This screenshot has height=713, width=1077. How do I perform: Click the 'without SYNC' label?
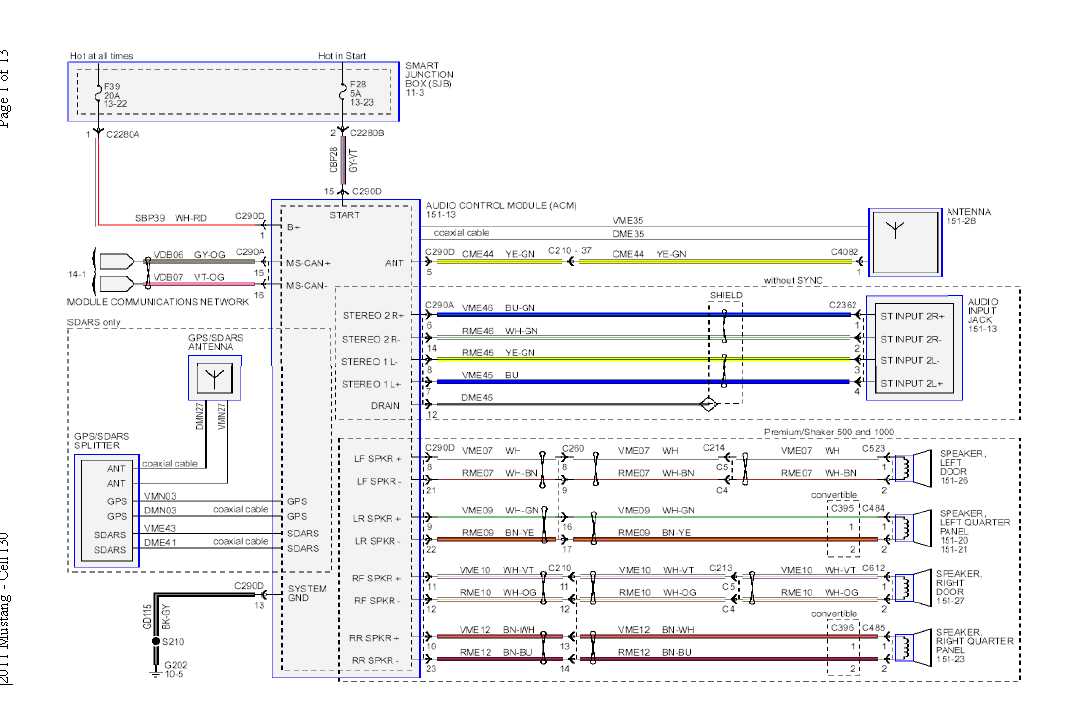[x=793, y=280]
